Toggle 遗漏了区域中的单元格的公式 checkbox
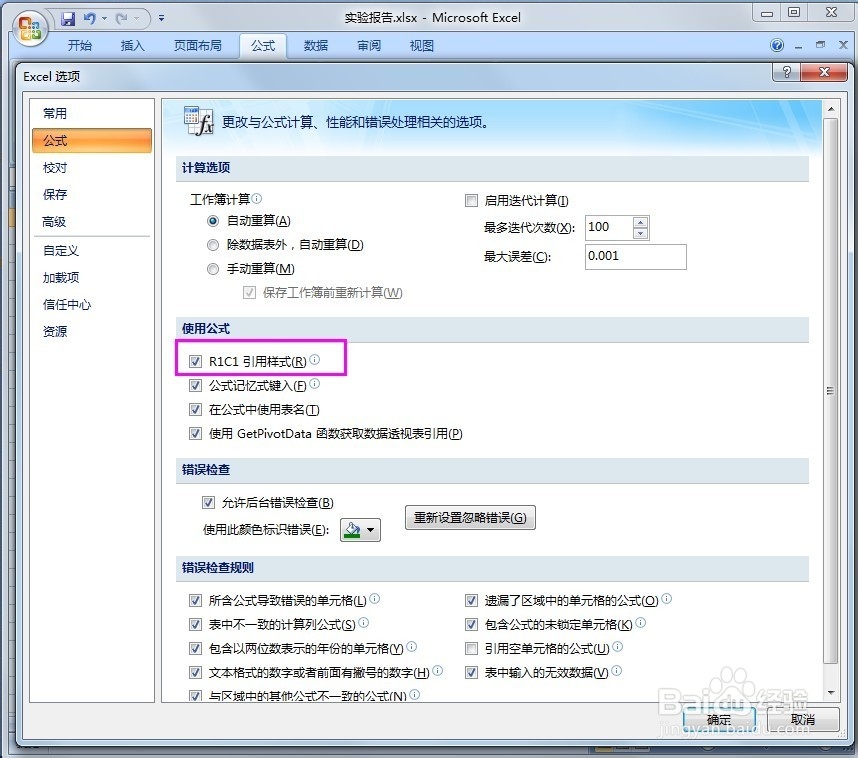The width and height of the screenshot is (858, 758). tap(471, 601)
